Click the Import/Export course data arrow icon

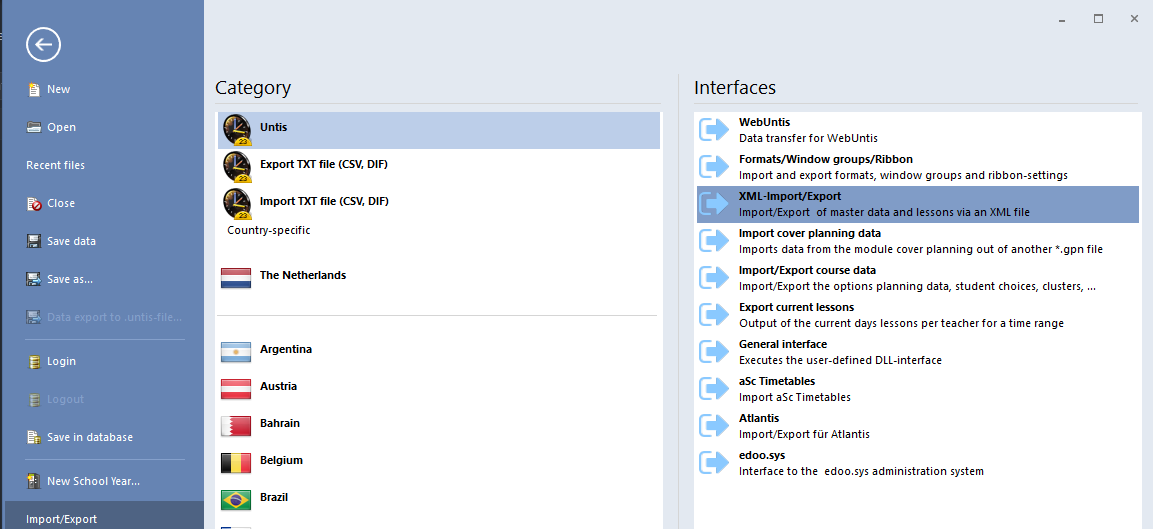click(x=713, y=277)
